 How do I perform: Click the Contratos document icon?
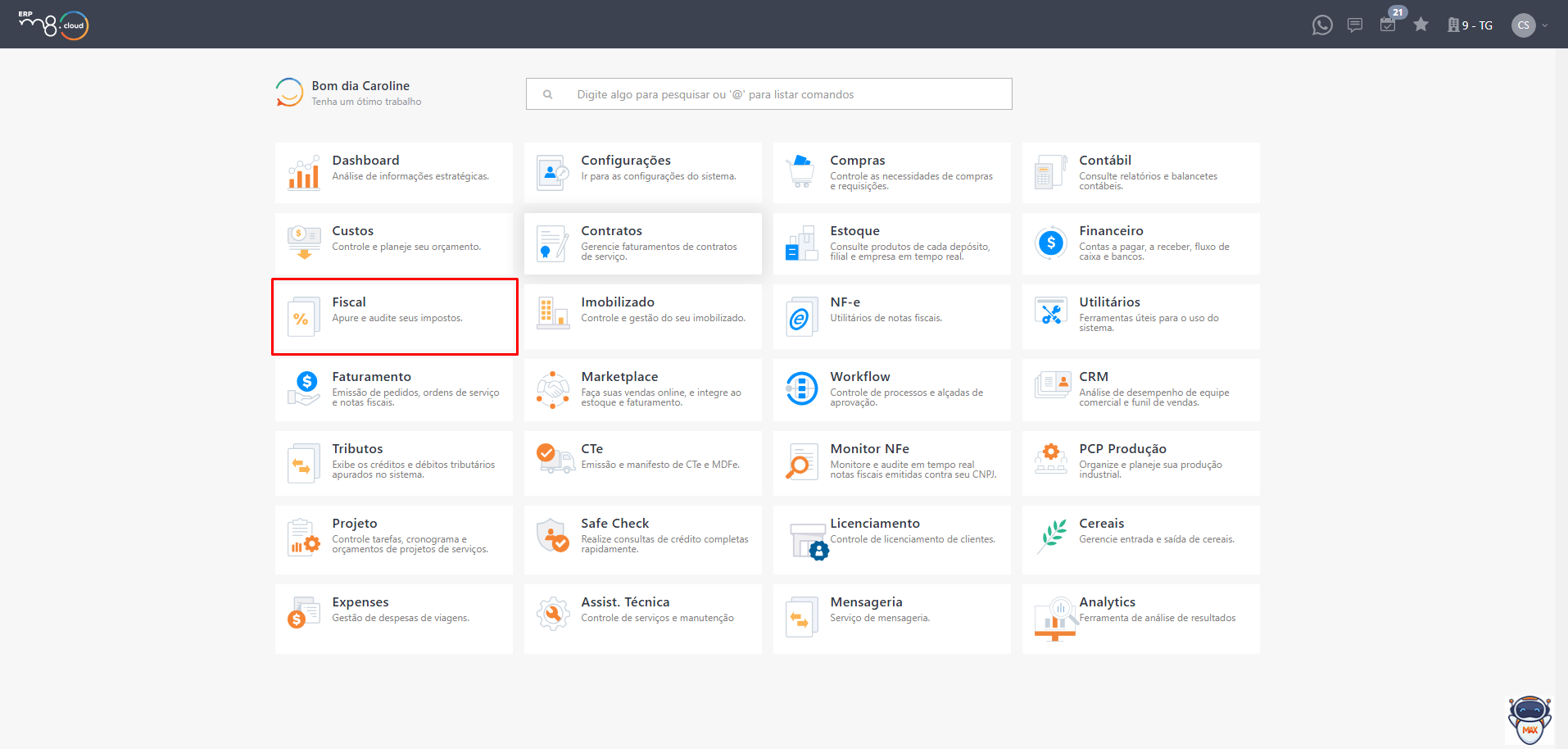tap(553, 243)
